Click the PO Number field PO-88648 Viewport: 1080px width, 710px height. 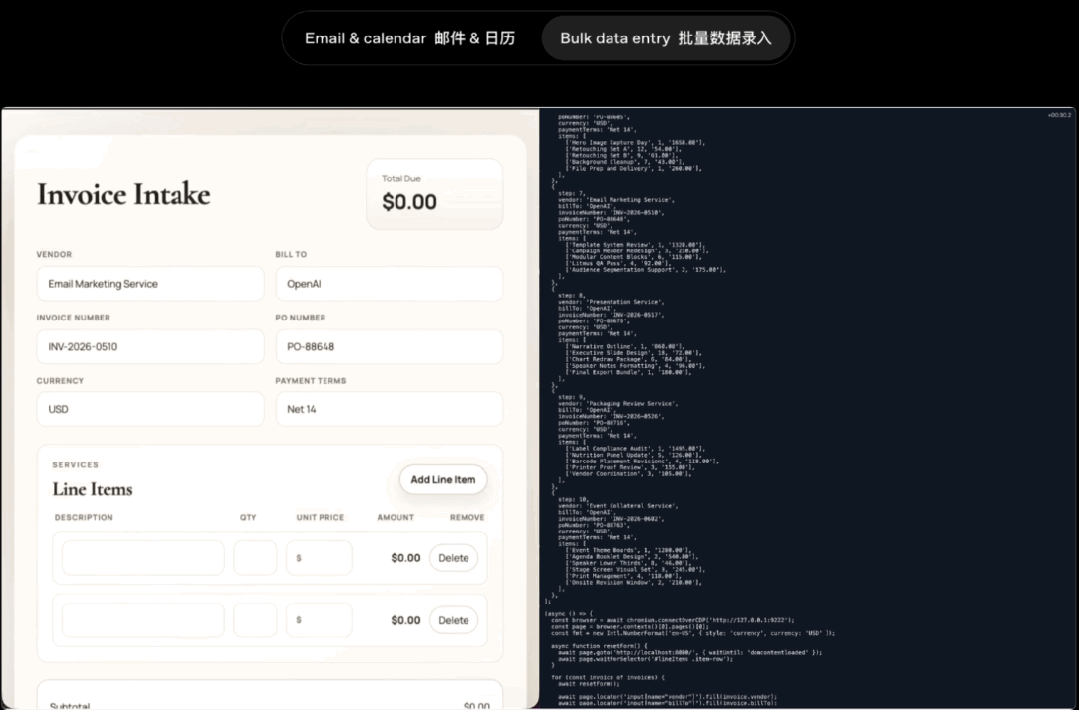point(389,346)
